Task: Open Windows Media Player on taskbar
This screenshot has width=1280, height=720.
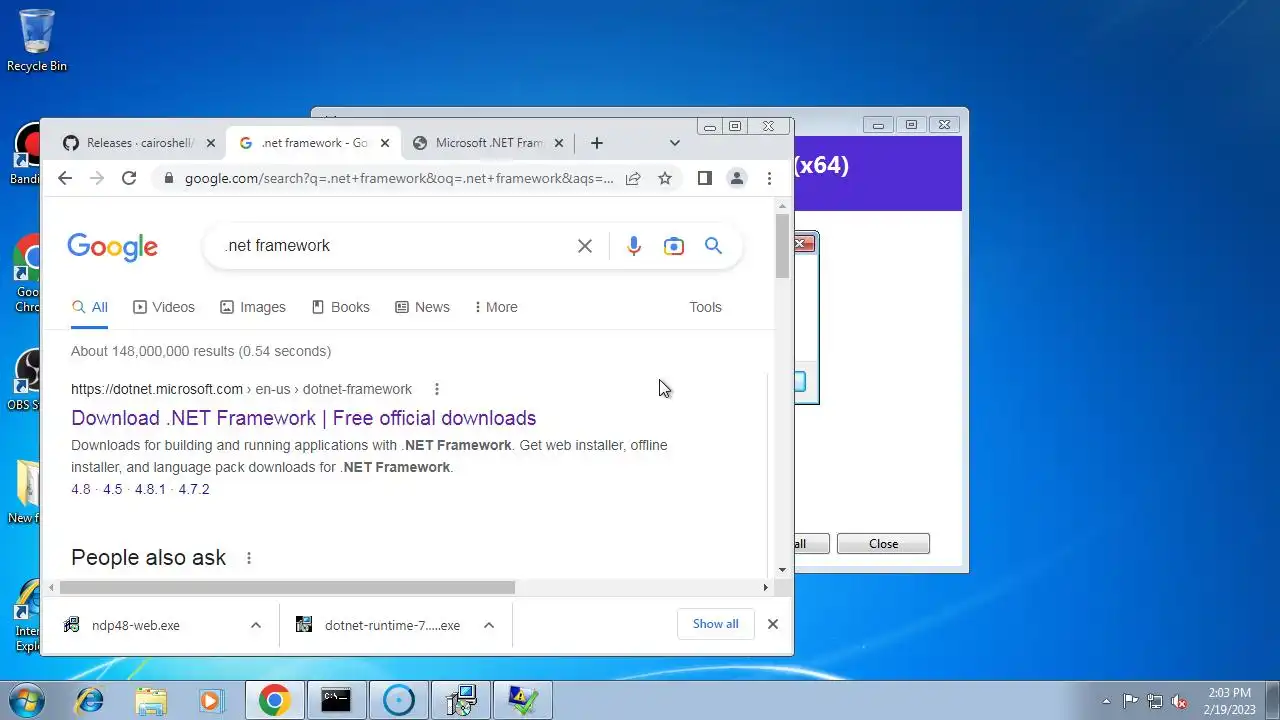Action: (x=212, y=701)
